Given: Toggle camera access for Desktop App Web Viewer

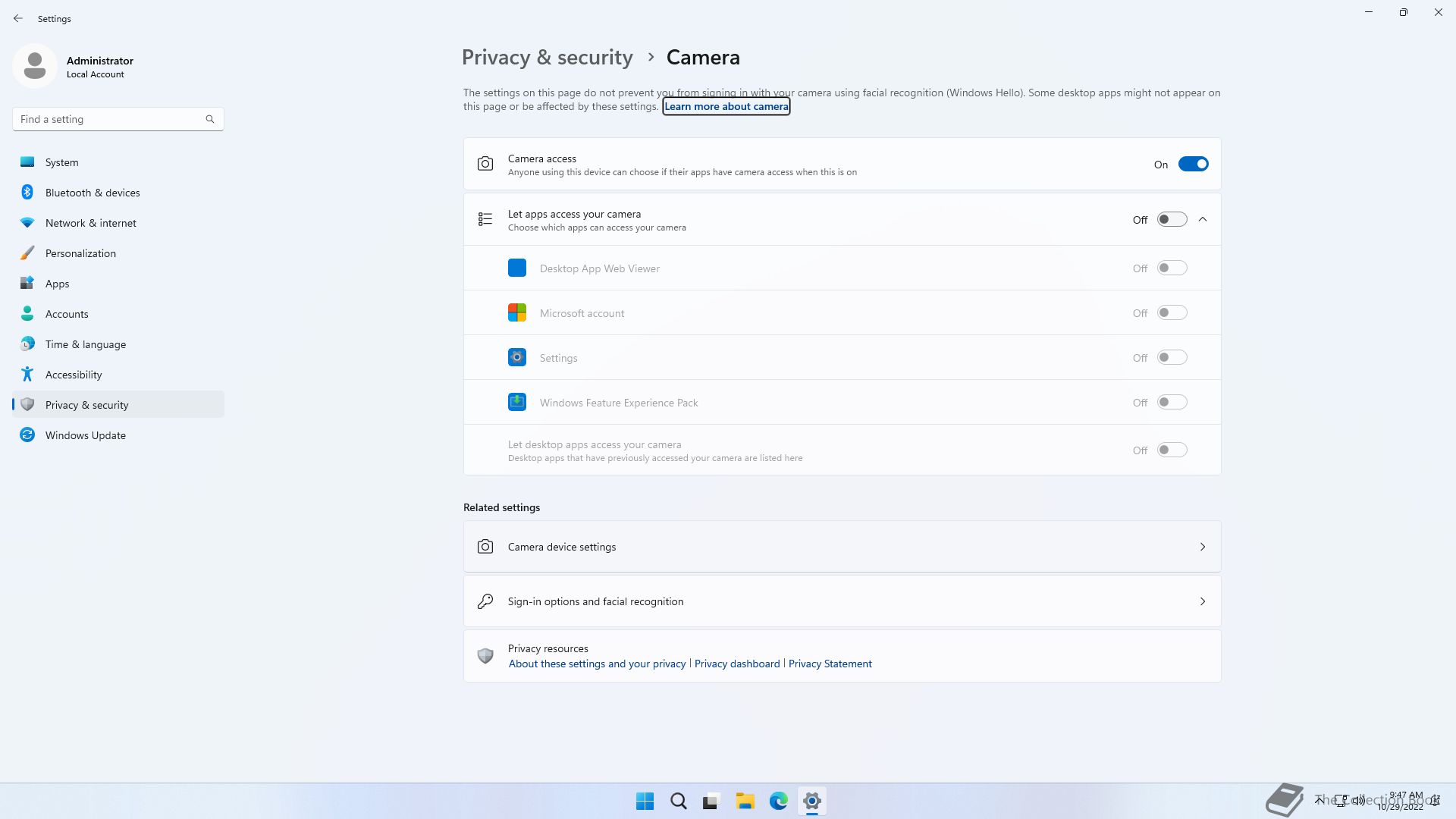Looking at the screenshot, I should [x=1172, y=268].
